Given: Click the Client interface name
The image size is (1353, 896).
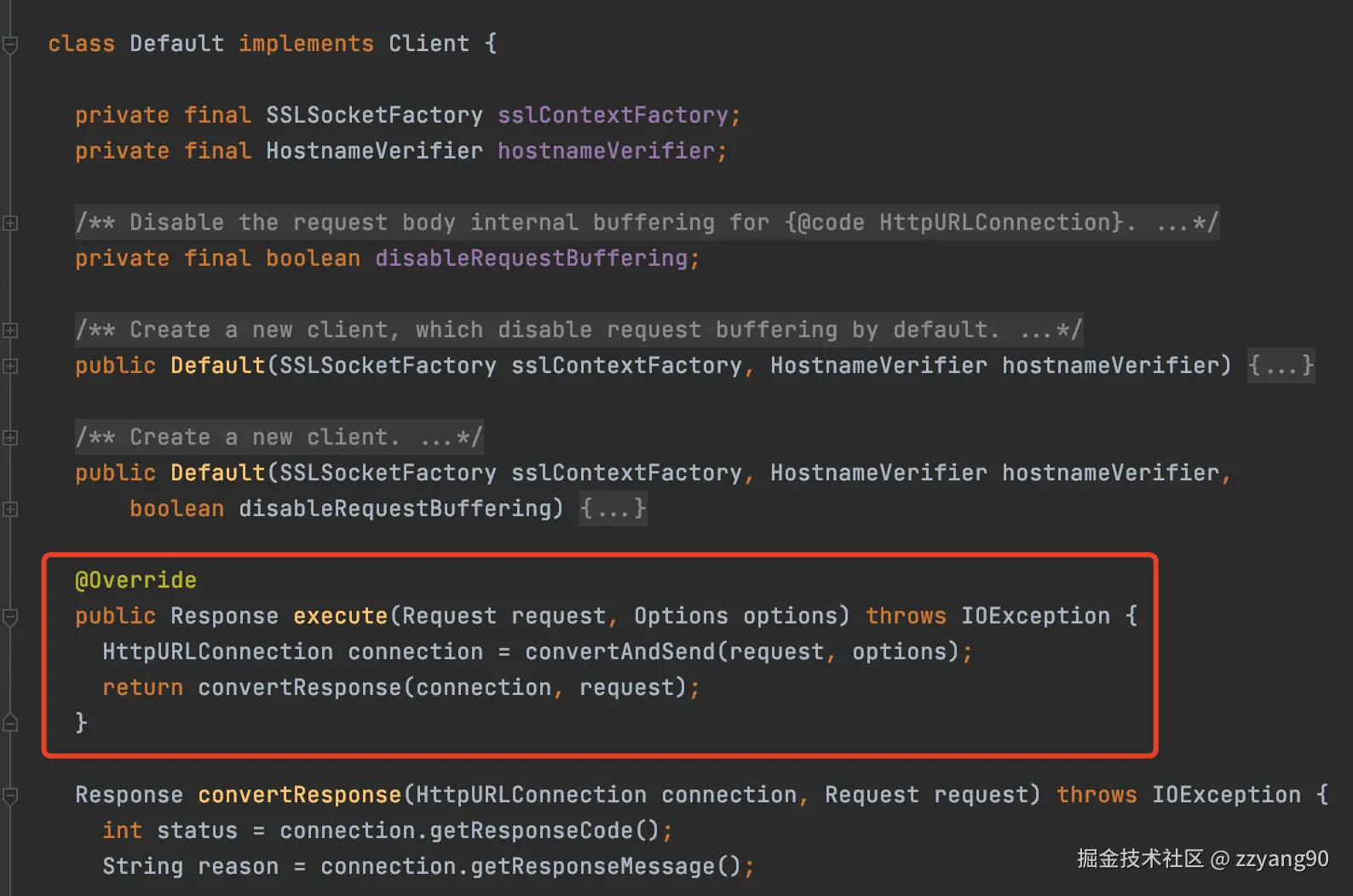Looking at the screenshot, I should tap(429, 44).
